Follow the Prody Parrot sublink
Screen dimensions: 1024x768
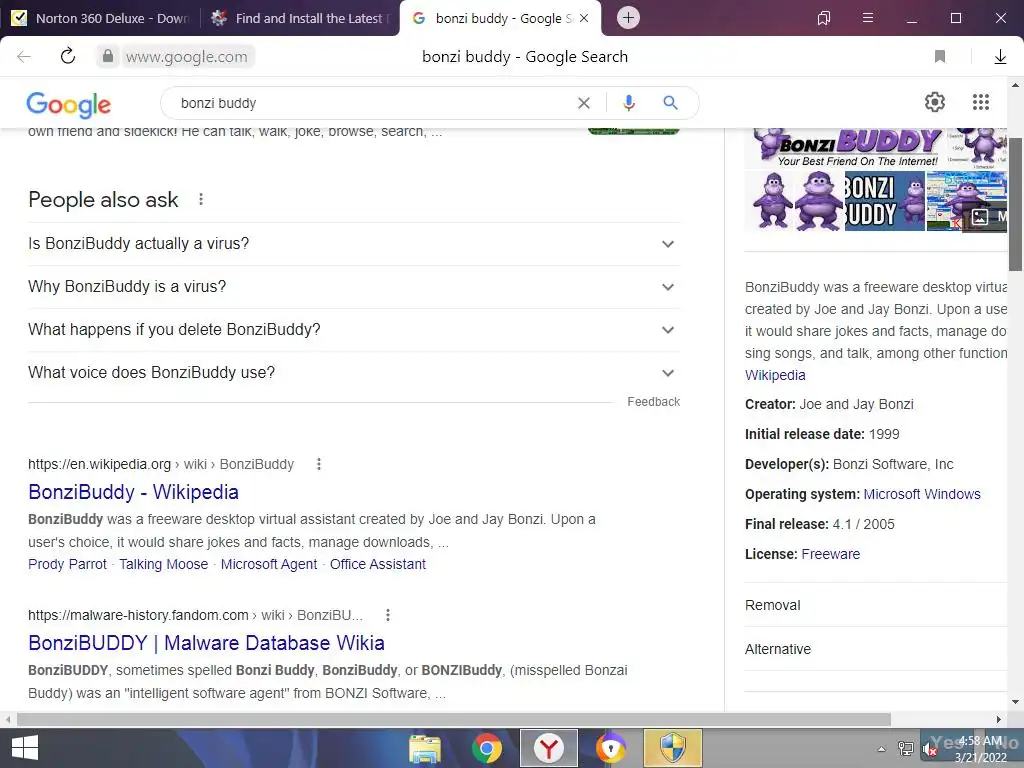[x=67, y=564]
